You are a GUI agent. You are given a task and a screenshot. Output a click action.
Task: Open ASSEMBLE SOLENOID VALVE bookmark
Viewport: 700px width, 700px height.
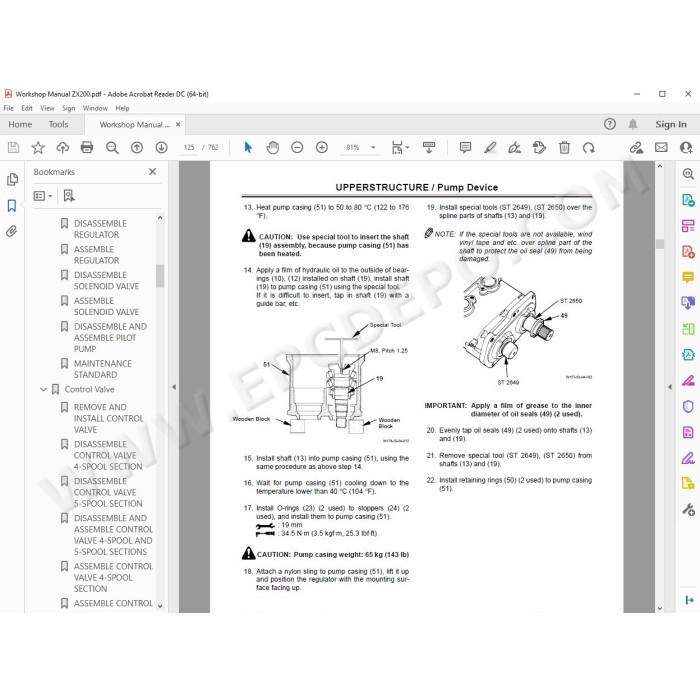pos(106,306)
